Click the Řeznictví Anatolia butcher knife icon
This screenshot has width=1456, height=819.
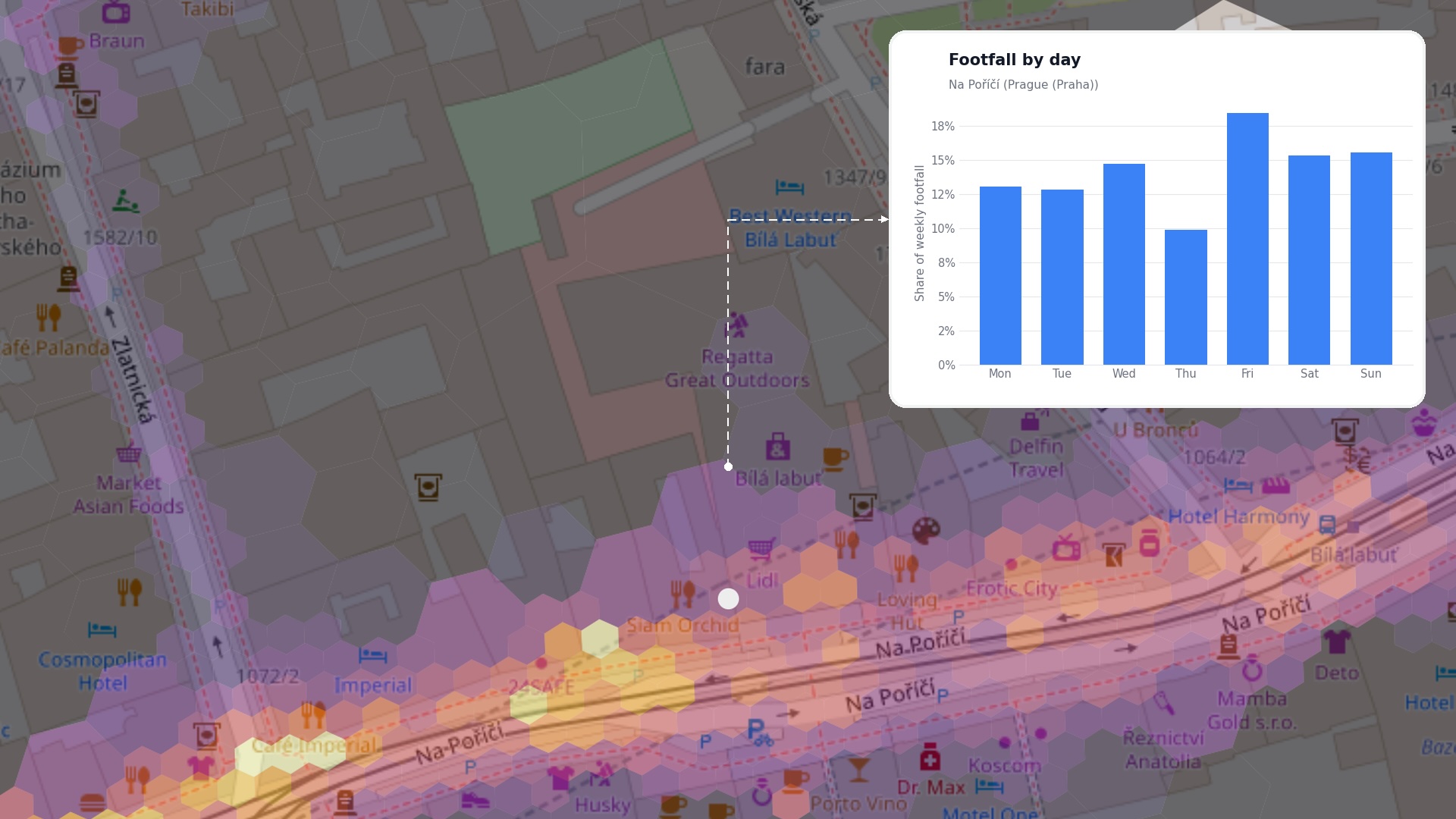1164,704
